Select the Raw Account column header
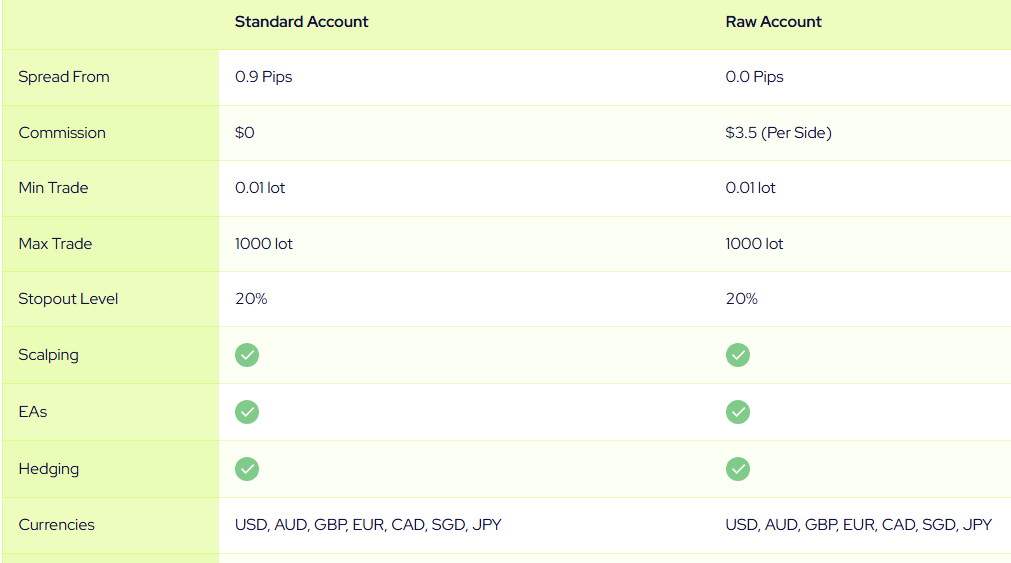Image resolution: width=1011 pixels, height=563 pixels. coord(773,22)
